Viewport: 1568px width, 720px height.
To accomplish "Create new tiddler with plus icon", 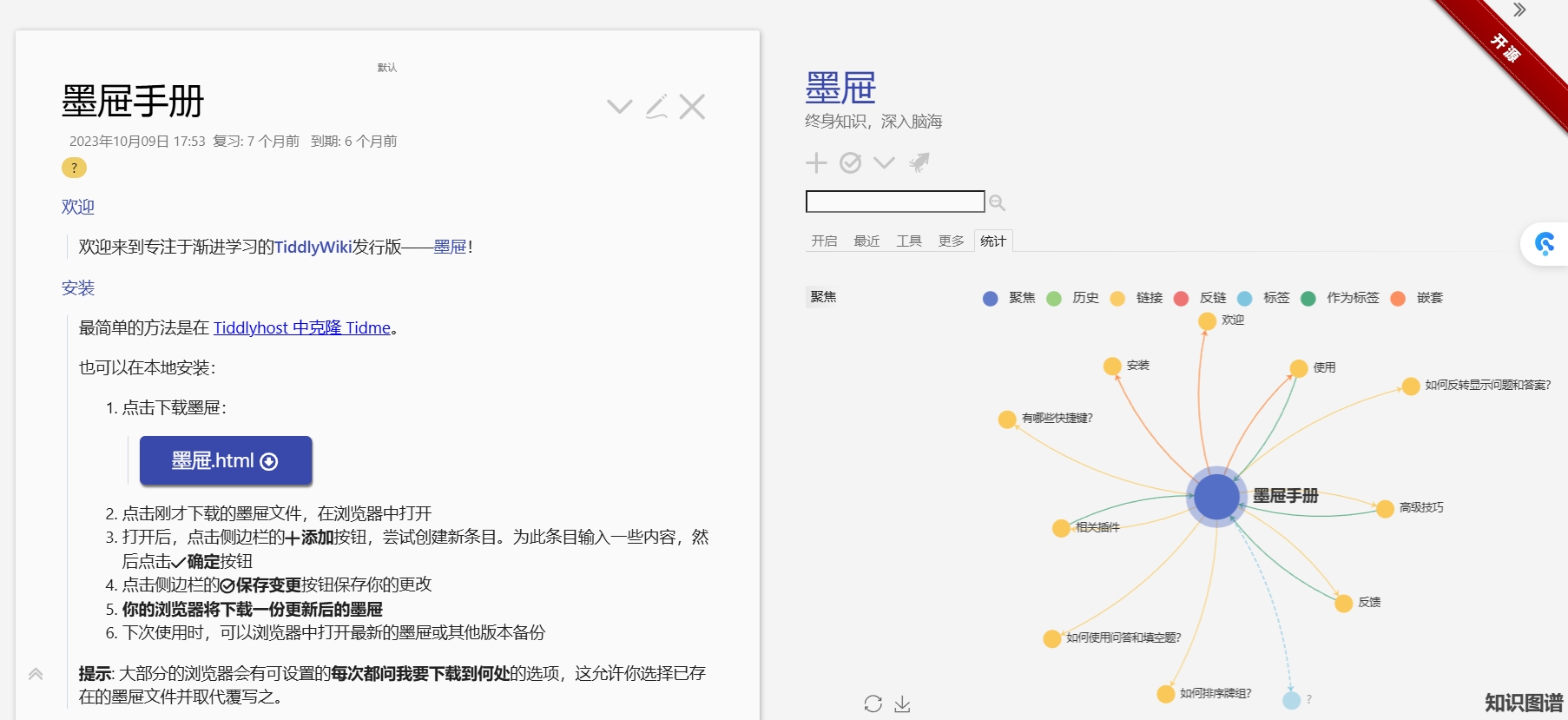I will tap(816, 162).
